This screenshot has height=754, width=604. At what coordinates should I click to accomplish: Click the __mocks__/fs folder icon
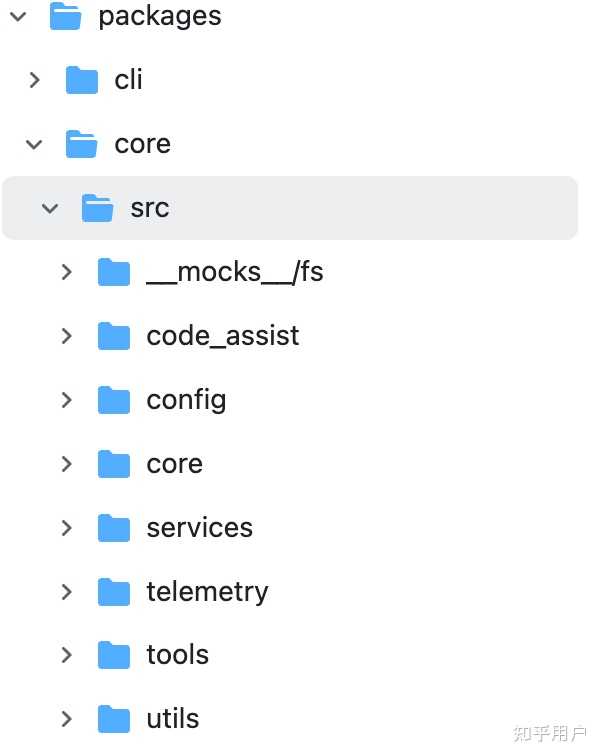point(114,272)
